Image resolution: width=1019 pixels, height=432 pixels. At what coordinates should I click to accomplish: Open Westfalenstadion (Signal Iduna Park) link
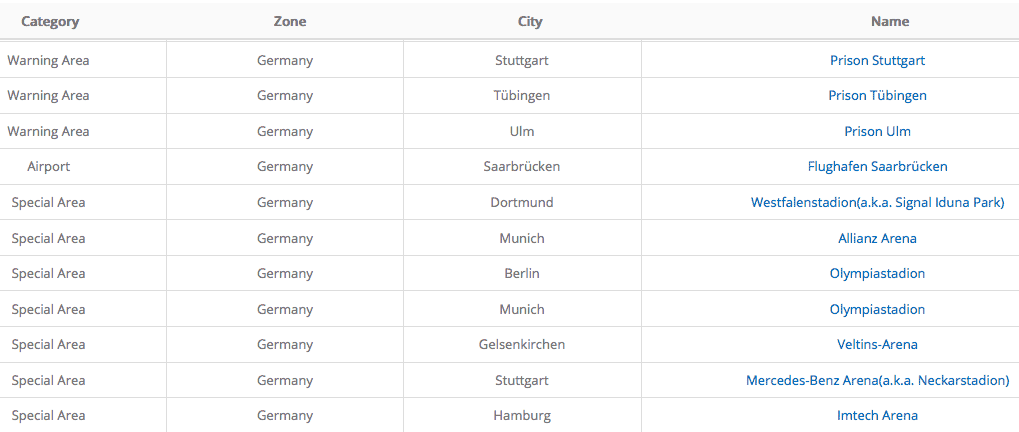coord(877,202)
